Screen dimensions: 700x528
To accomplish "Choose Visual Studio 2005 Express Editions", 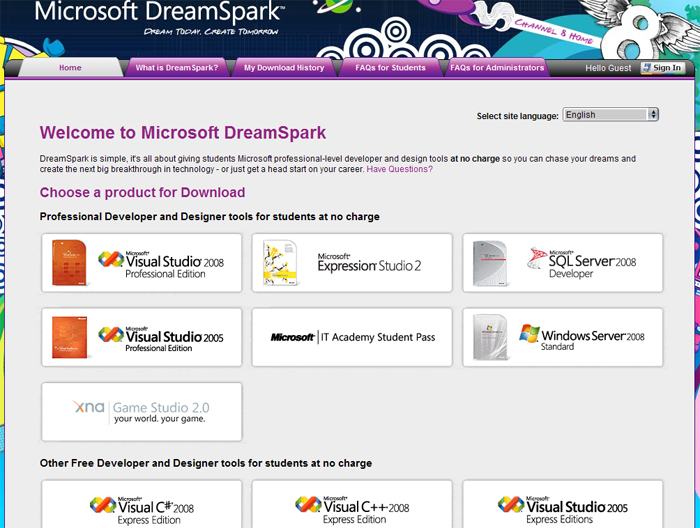I will click(563, 504).
